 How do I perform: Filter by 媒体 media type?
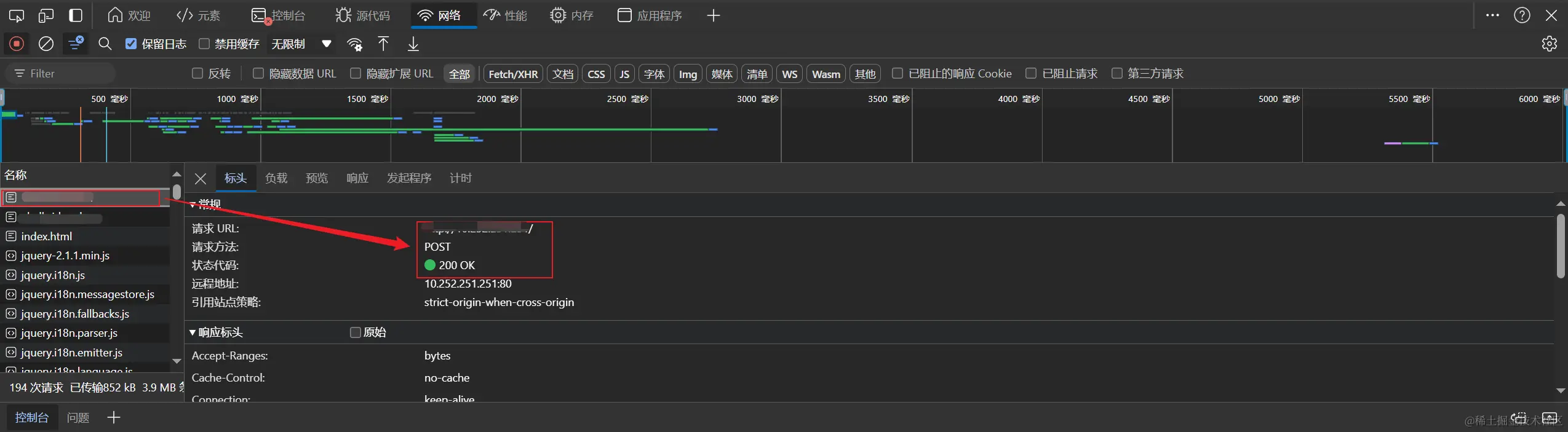tap(722, 74)
